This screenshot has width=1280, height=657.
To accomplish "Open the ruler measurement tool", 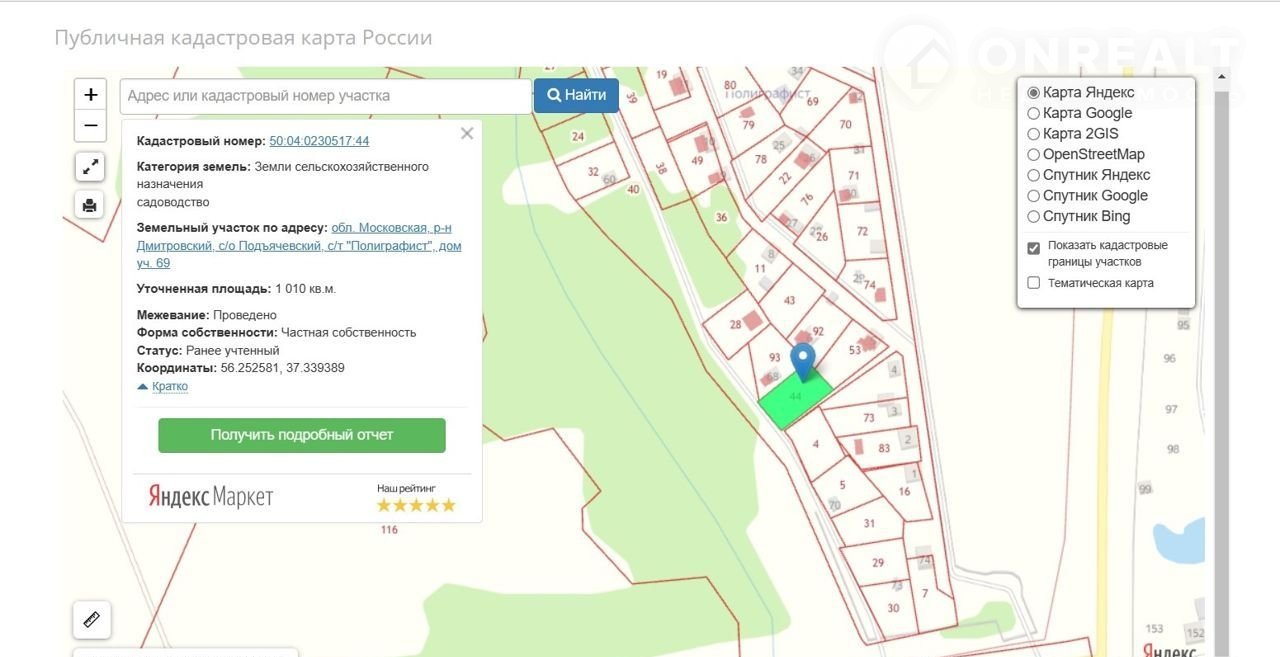I will click(92, 620).
